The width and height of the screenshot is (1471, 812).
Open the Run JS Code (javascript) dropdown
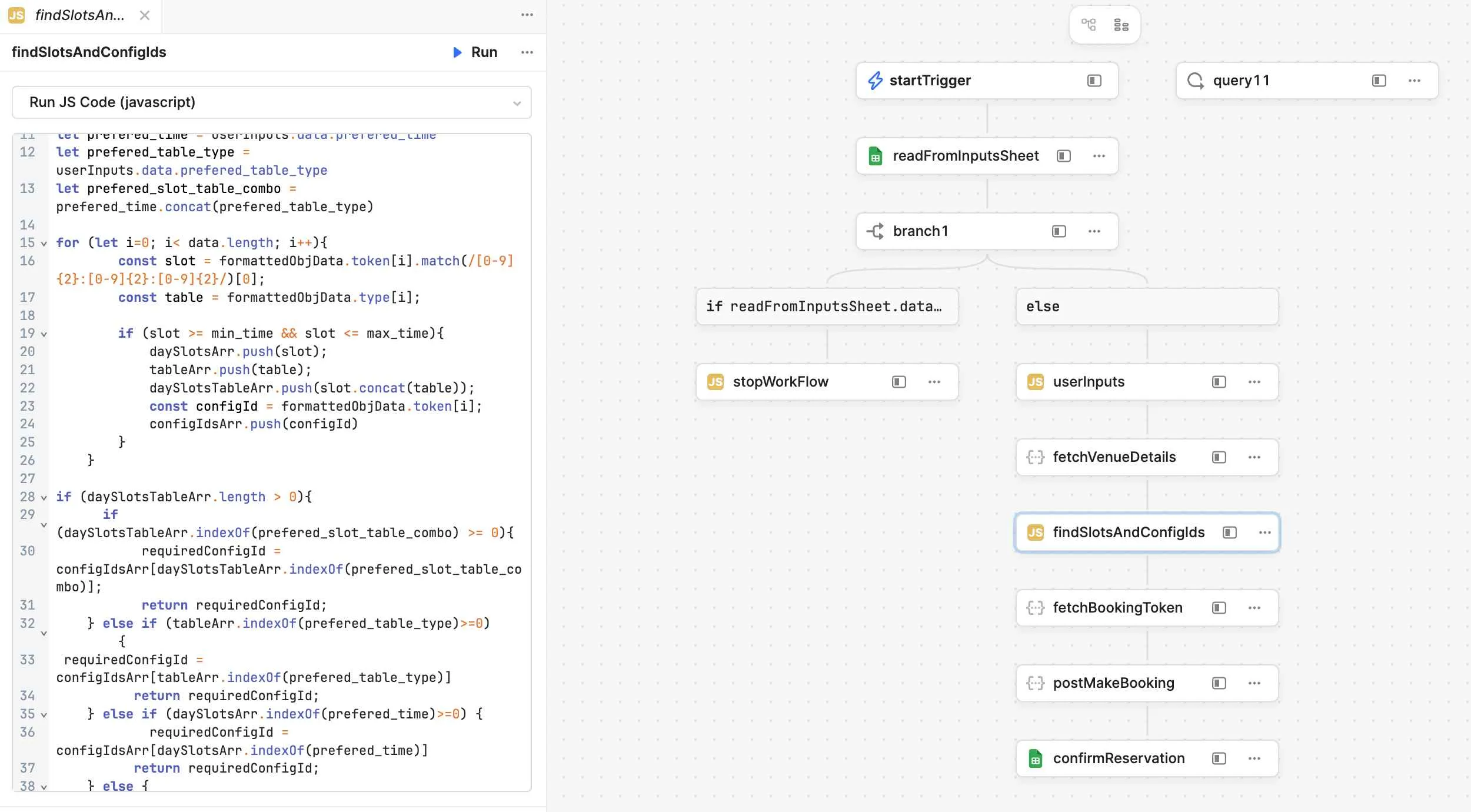click(272, 102)
